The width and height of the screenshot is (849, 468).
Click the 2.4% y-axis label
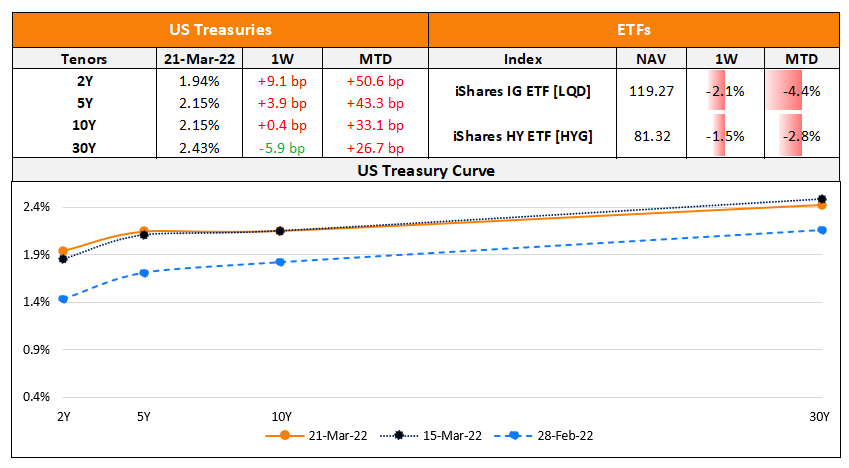(x=37, y=207)
